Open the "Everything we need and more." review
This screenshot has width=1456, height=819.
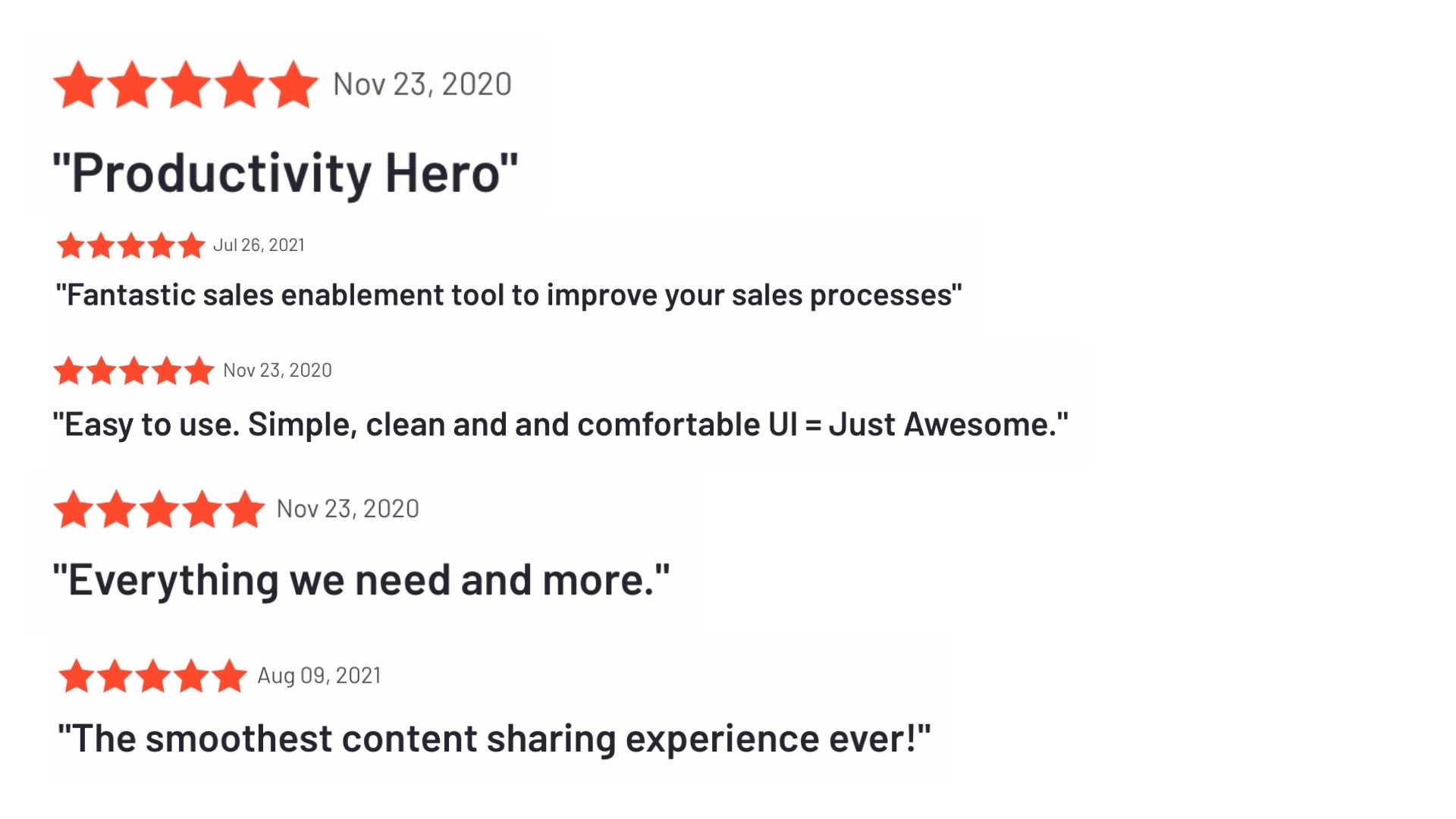[361, 581]
